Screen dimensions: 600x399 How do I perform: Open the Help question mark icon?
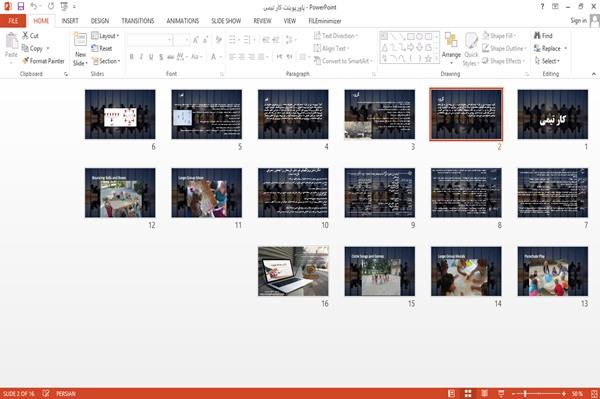pos(542,7)
